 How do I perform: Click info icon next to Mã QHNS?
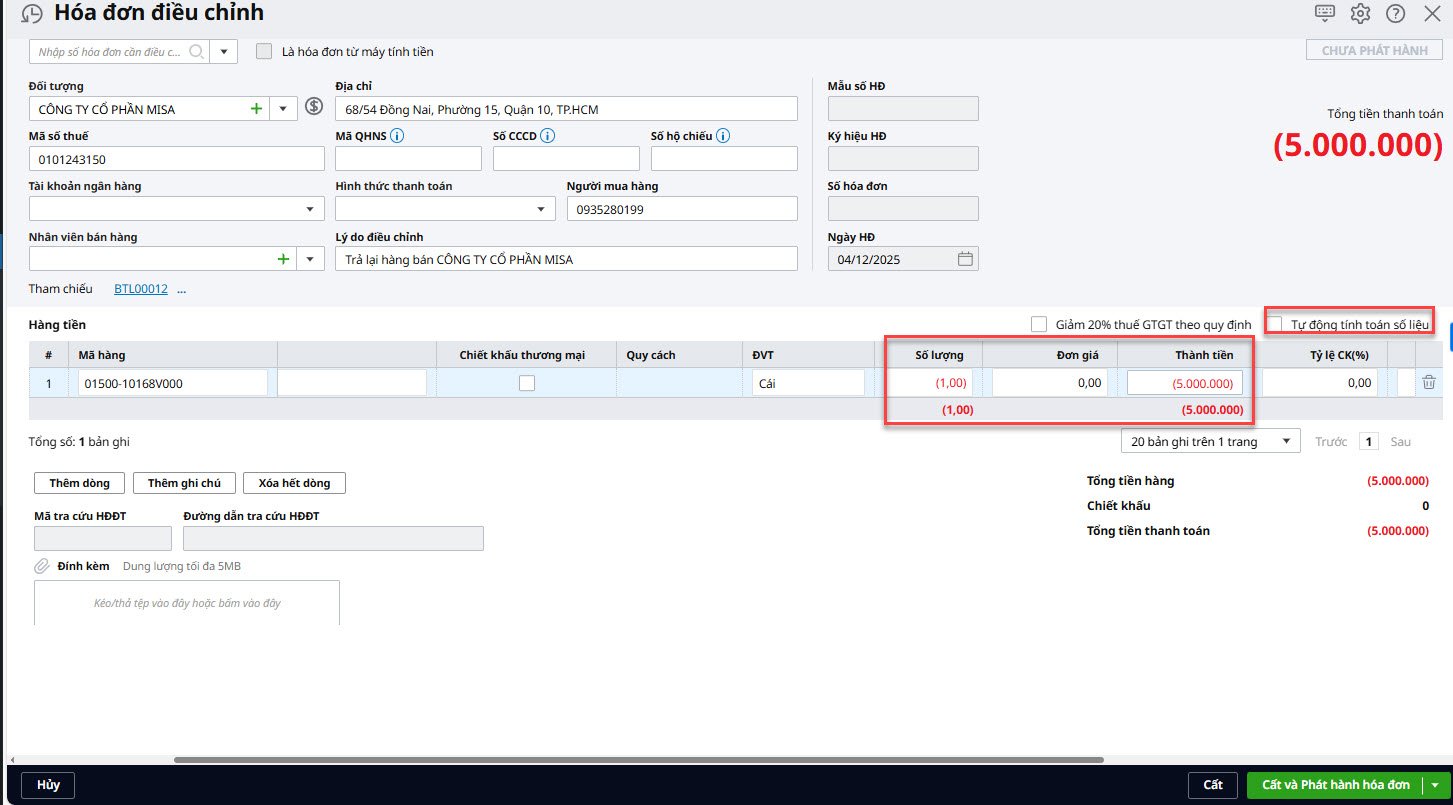(x=397, y=136)
